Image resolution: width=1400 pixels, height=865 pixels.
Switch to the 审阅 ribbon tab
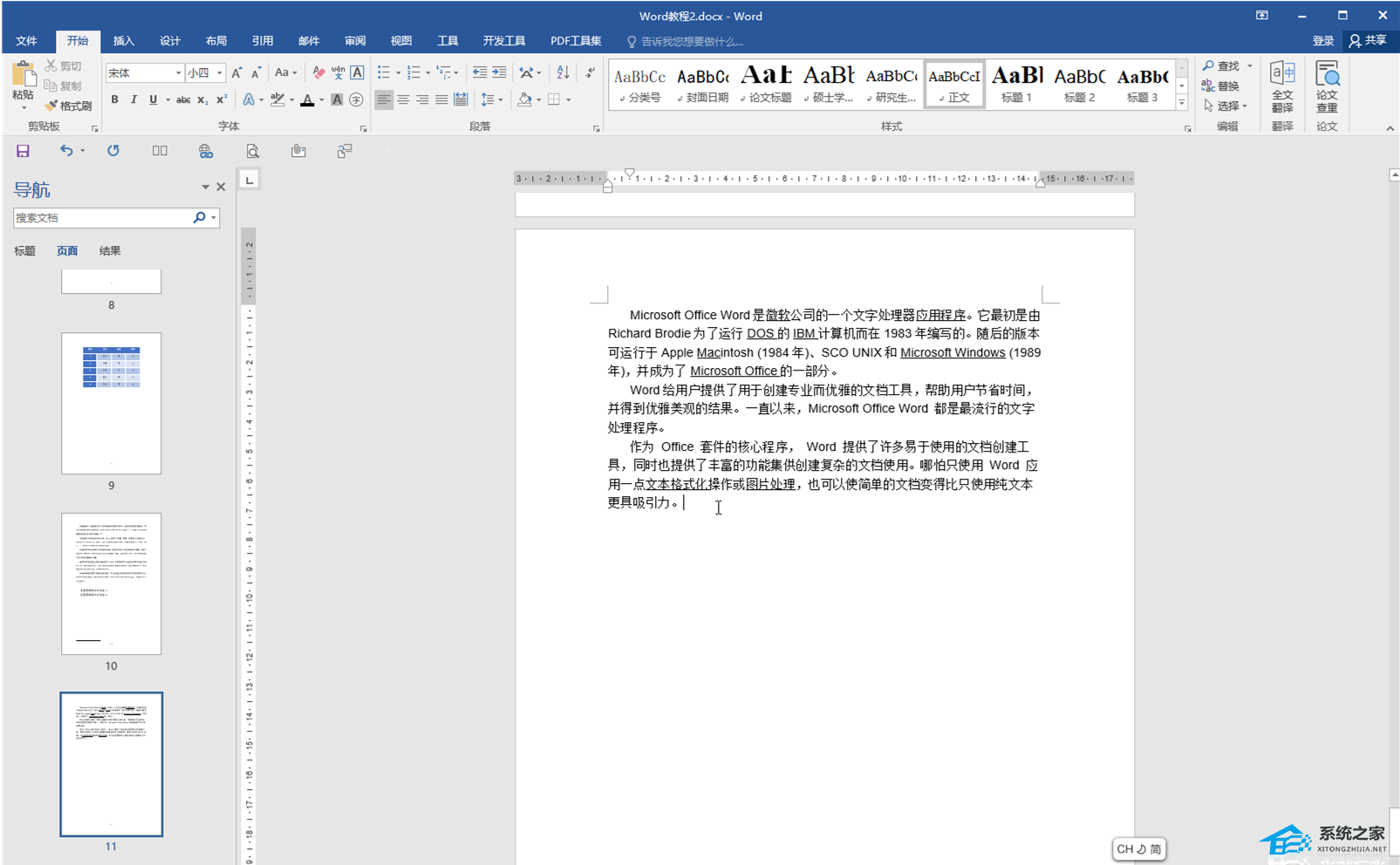pos(355,41)
